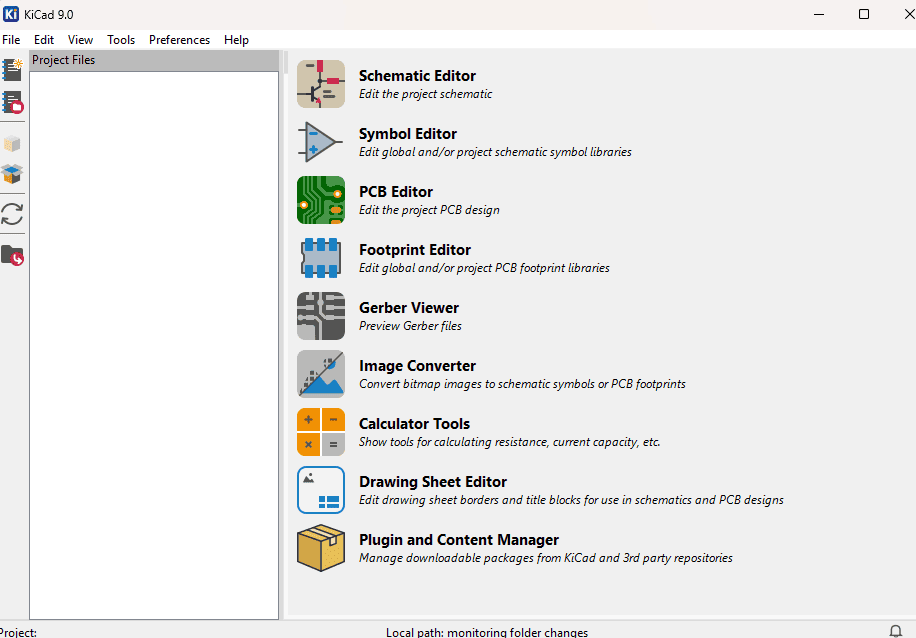
Task: Launch the Footprint Editor chip icon
Action: pyautogui.click(x=321, y=258)
